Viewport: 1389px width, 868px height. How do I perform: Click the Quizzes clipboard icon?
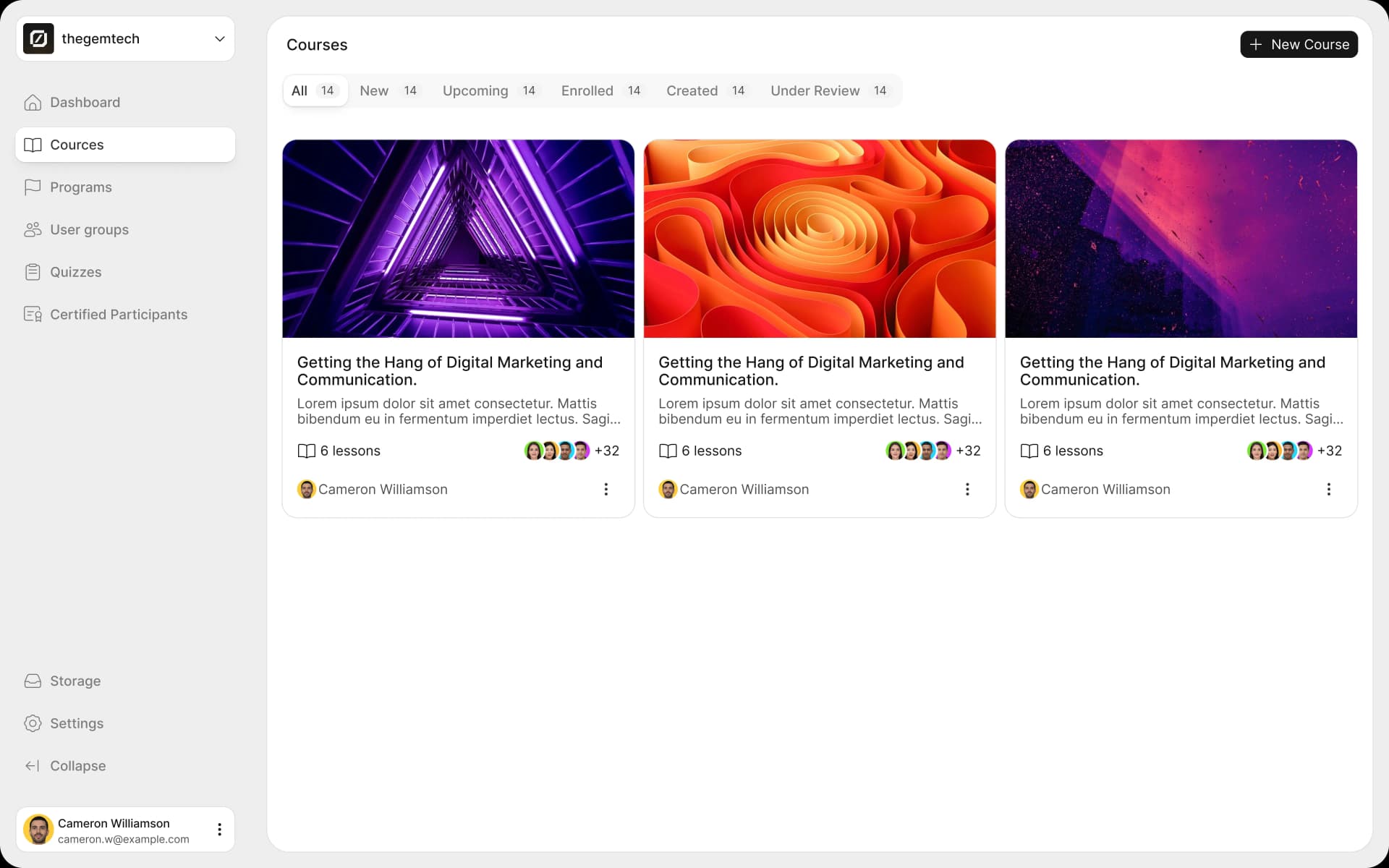point(33,272)
